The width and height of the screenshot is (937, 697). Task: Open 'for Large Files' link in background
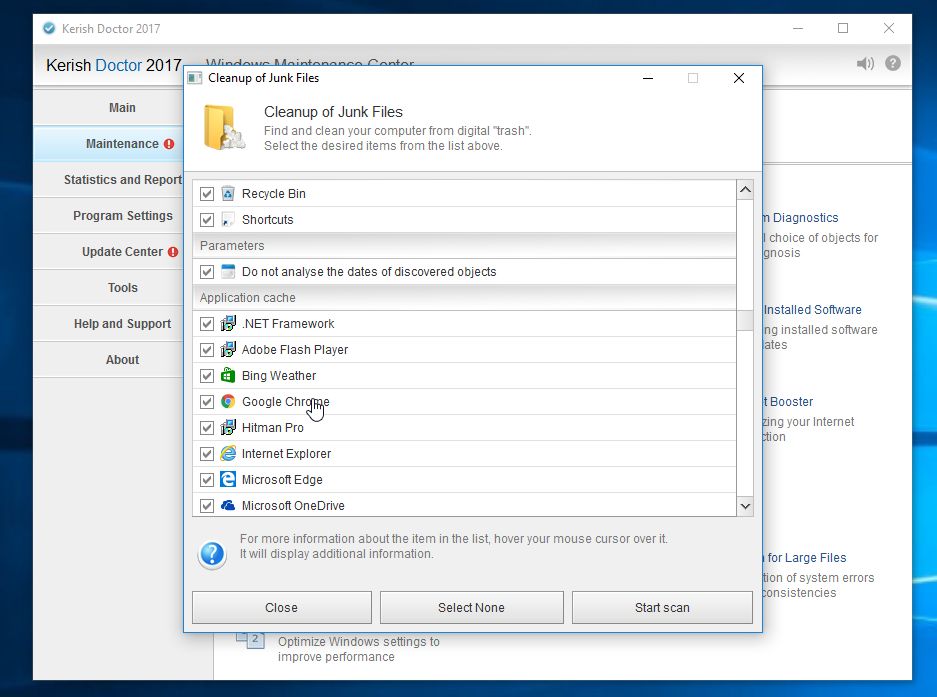point(805,558)
